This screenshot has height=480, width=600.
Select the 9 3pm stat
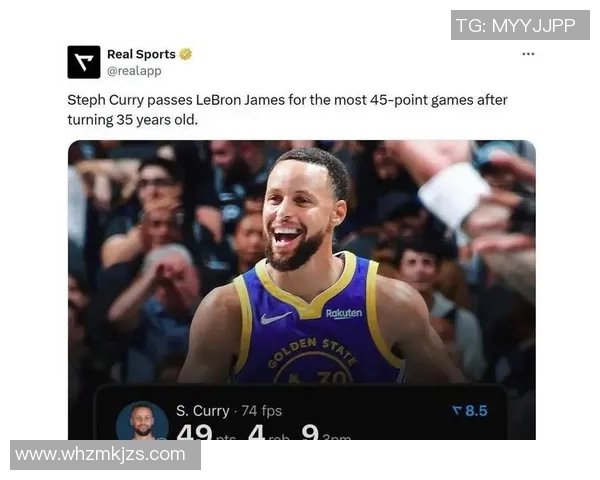326,432
